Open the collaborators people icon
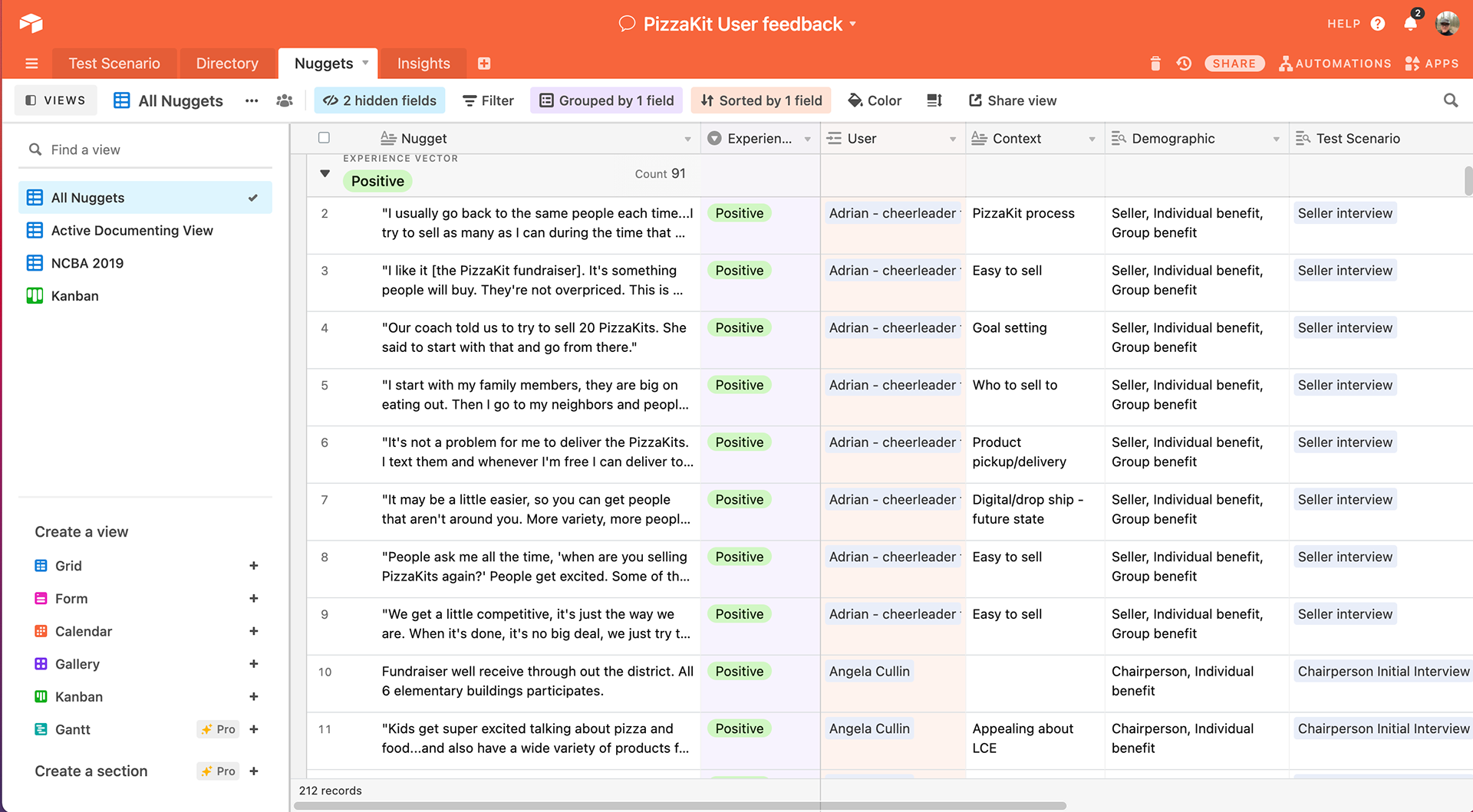Image resolution: width=1473 pixels, height=812 pixels. [x=285, y=100]
